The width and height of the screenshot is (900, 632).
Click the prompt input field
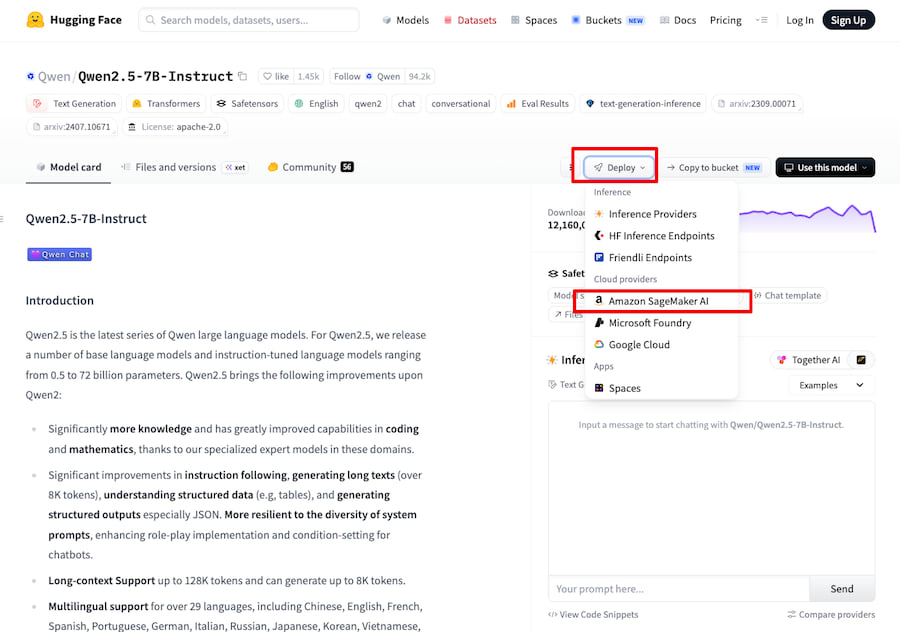(679, 588)
